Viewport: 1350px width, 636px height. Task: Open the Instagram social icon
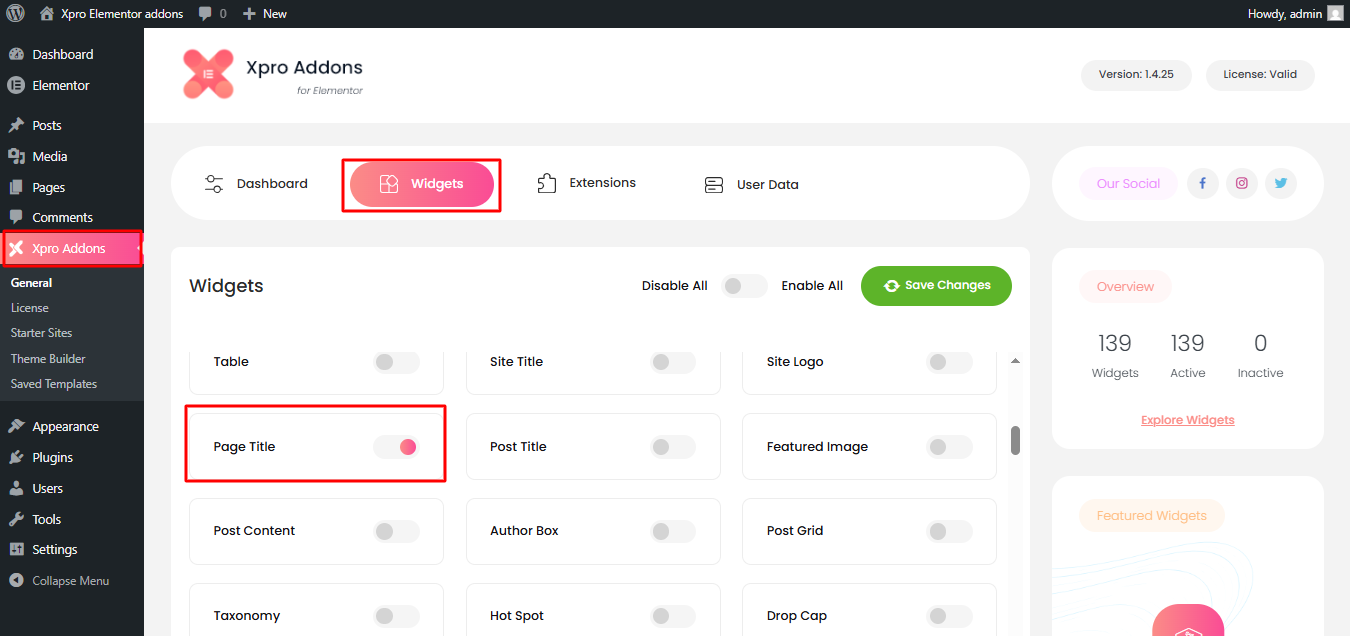point(1241,184)
